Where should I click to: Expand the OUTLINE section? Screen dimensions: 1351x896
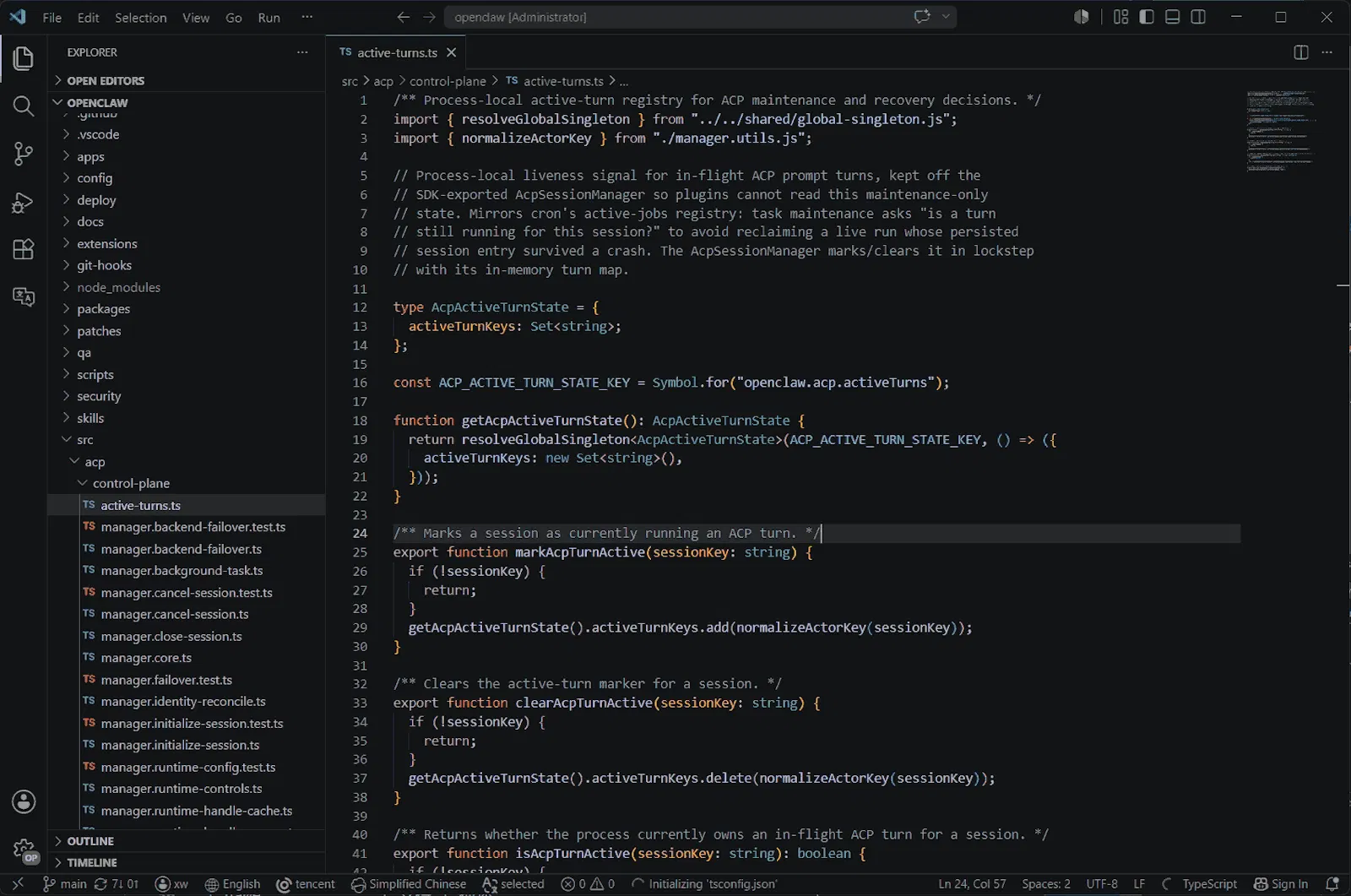pyautogui.click(x=187, y=841)
